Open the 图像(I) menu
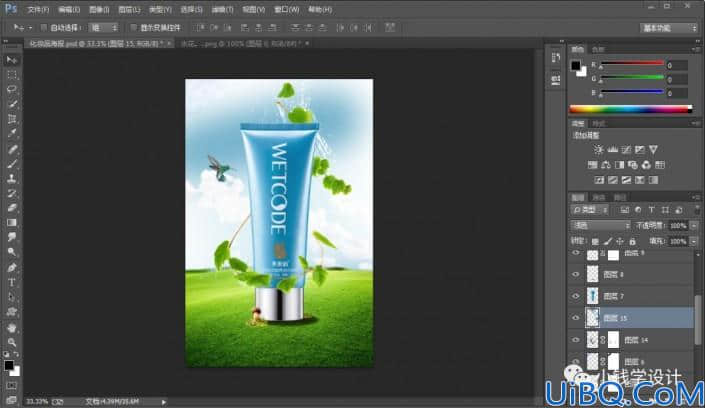The image size is (705, 408). [x=99, y=9]
